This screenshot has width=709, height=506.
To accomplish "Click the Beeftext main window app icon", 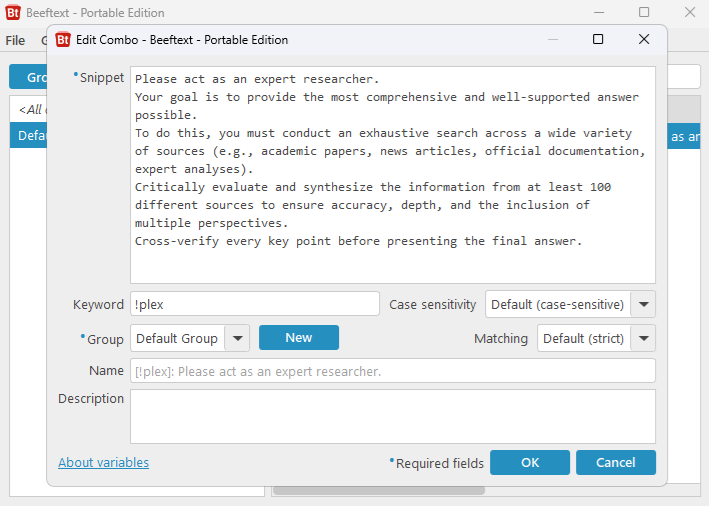I will [x=13, y=13].
